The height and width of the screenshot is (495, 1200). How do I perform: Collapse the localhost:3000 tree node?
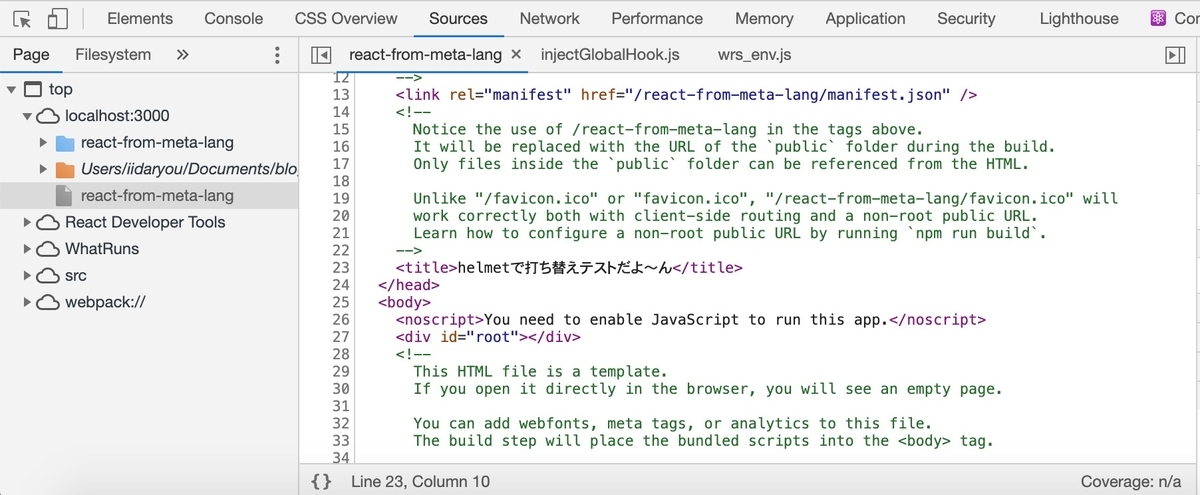tap(27, 116)
